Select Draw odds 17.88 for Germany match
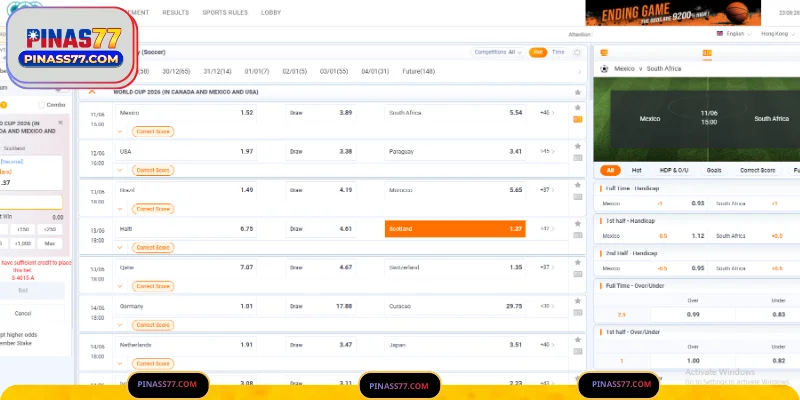 pos(321,306)
